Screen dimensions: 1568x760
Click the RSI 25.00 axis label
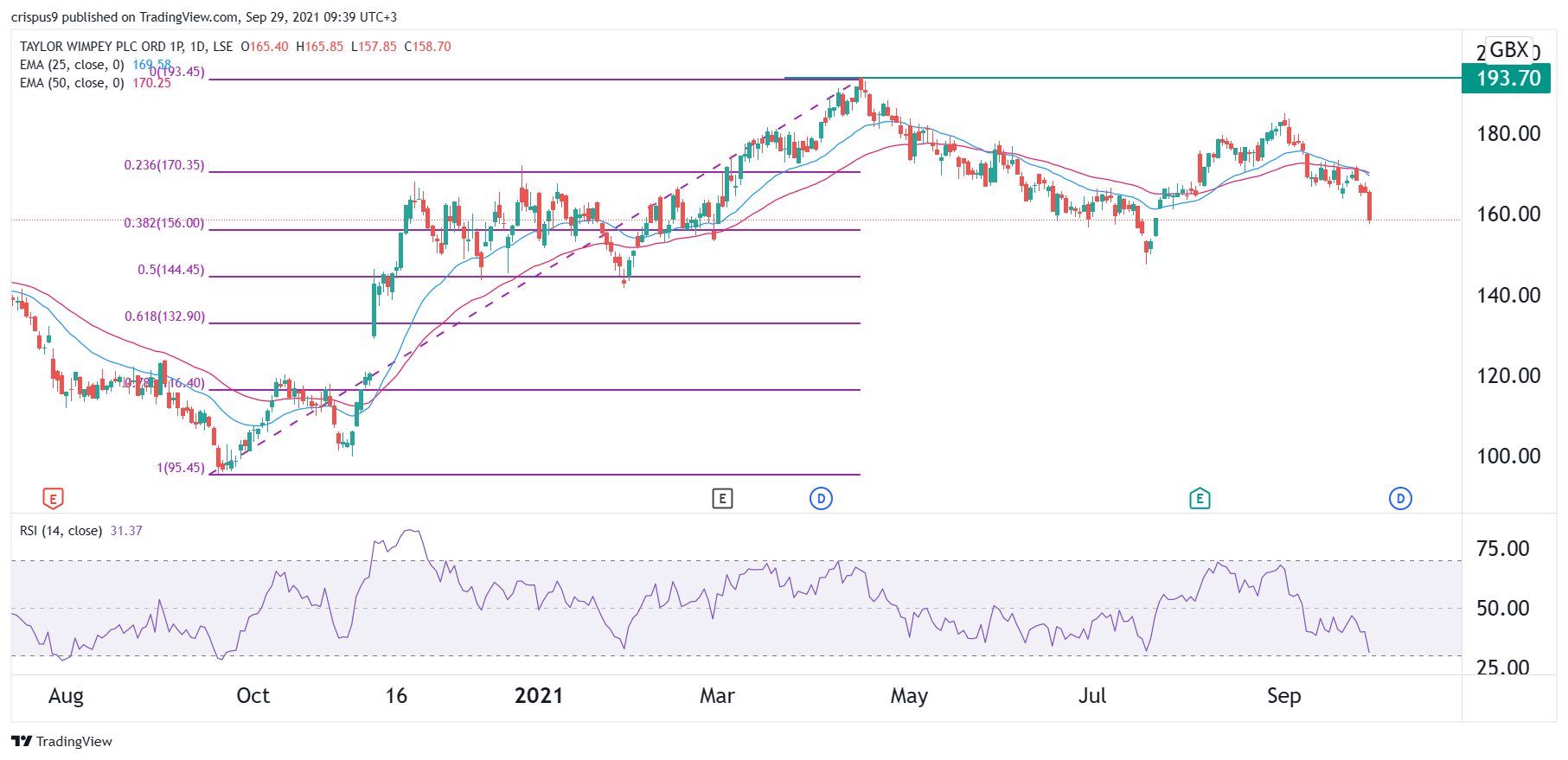(x=1503, y=667)
